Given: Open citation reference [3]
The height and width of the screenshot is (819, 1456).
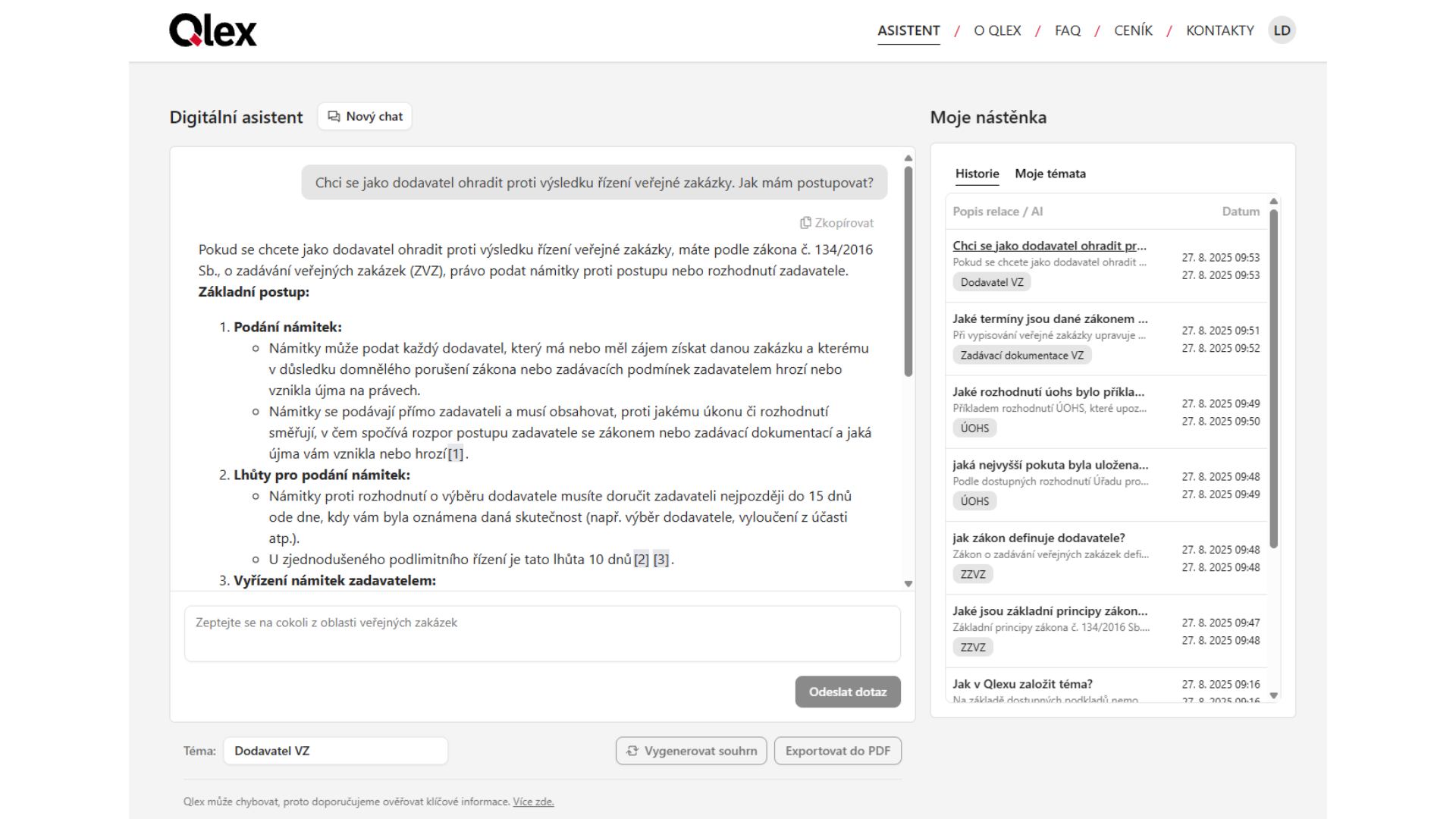Looking at the screenshot, I should pos(661,560).
